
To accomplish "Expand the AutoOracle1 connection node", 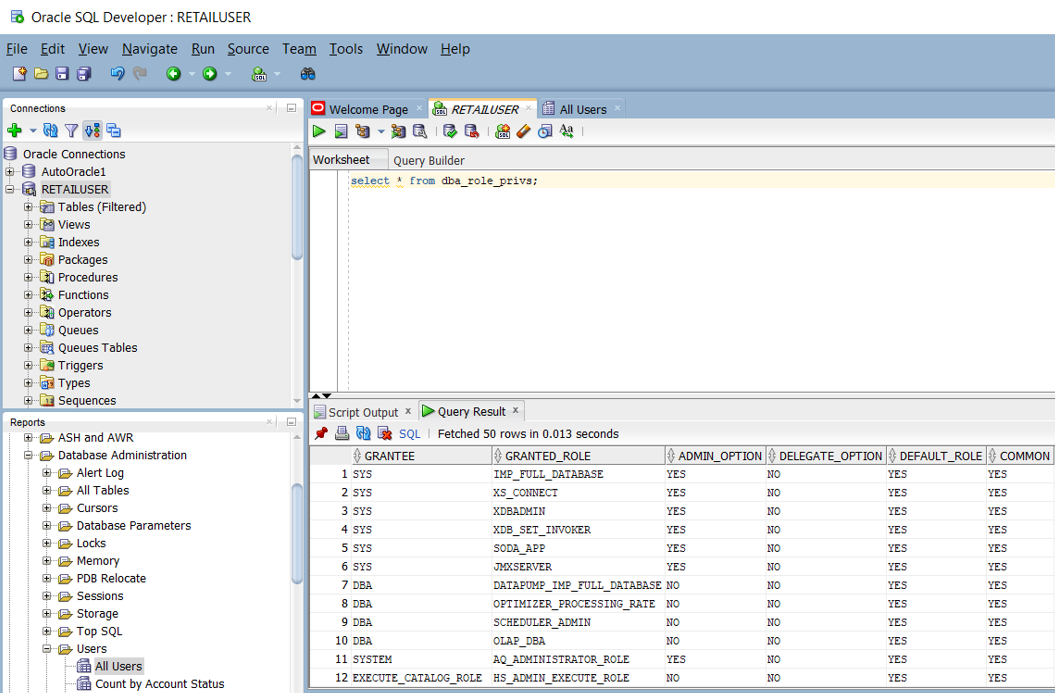I will click(x=10, y=172).
